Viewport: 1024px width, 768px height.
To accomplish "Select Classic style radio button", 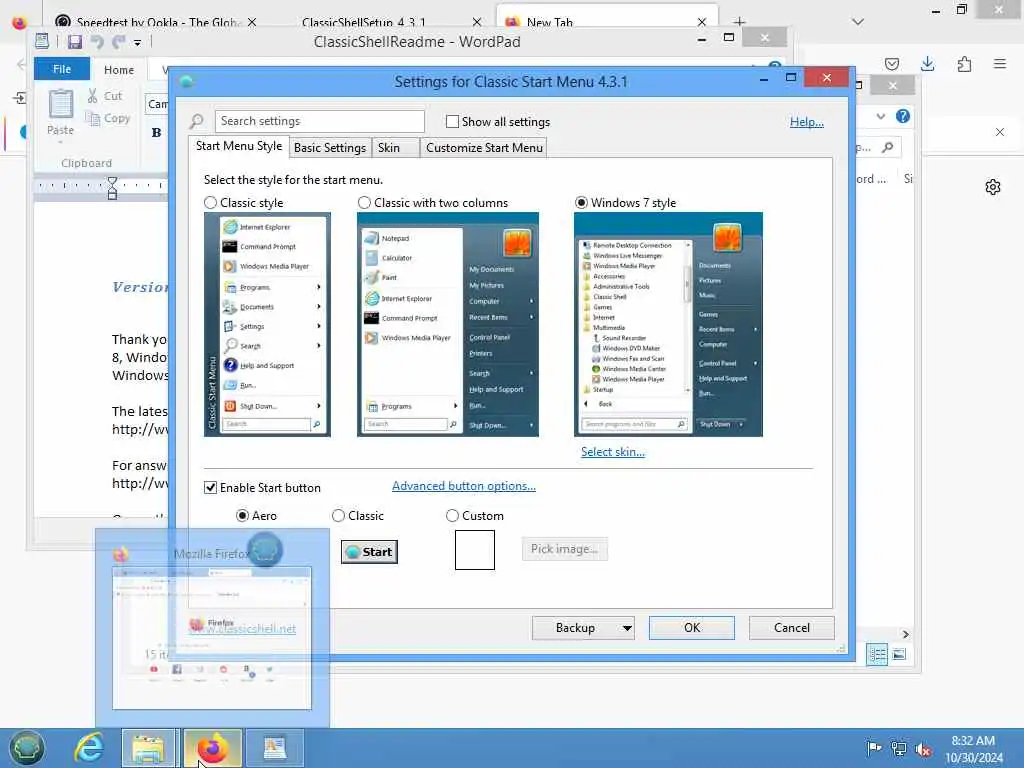I will 210,202.
